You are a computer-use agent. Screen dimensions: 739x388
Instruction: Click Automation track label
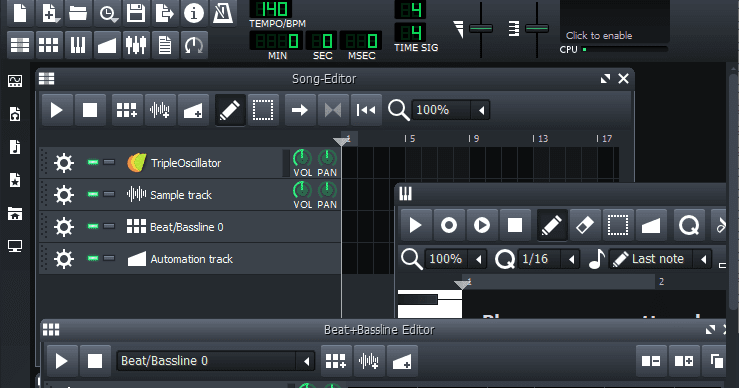pyautogui.click(x=191, y=259)
